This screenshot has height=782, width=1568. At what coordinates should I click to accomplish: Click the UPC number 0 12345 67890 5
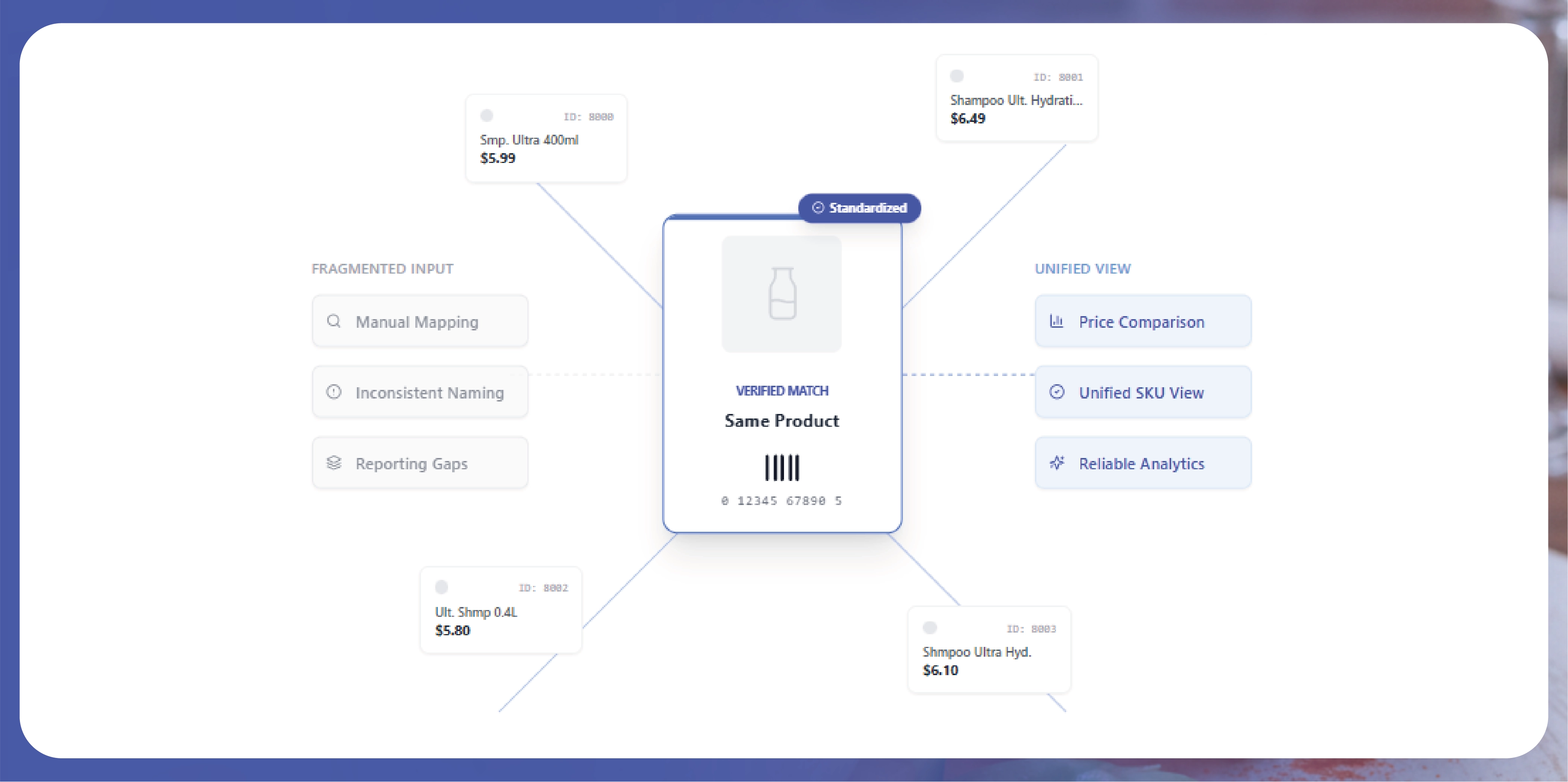point(782,501)
